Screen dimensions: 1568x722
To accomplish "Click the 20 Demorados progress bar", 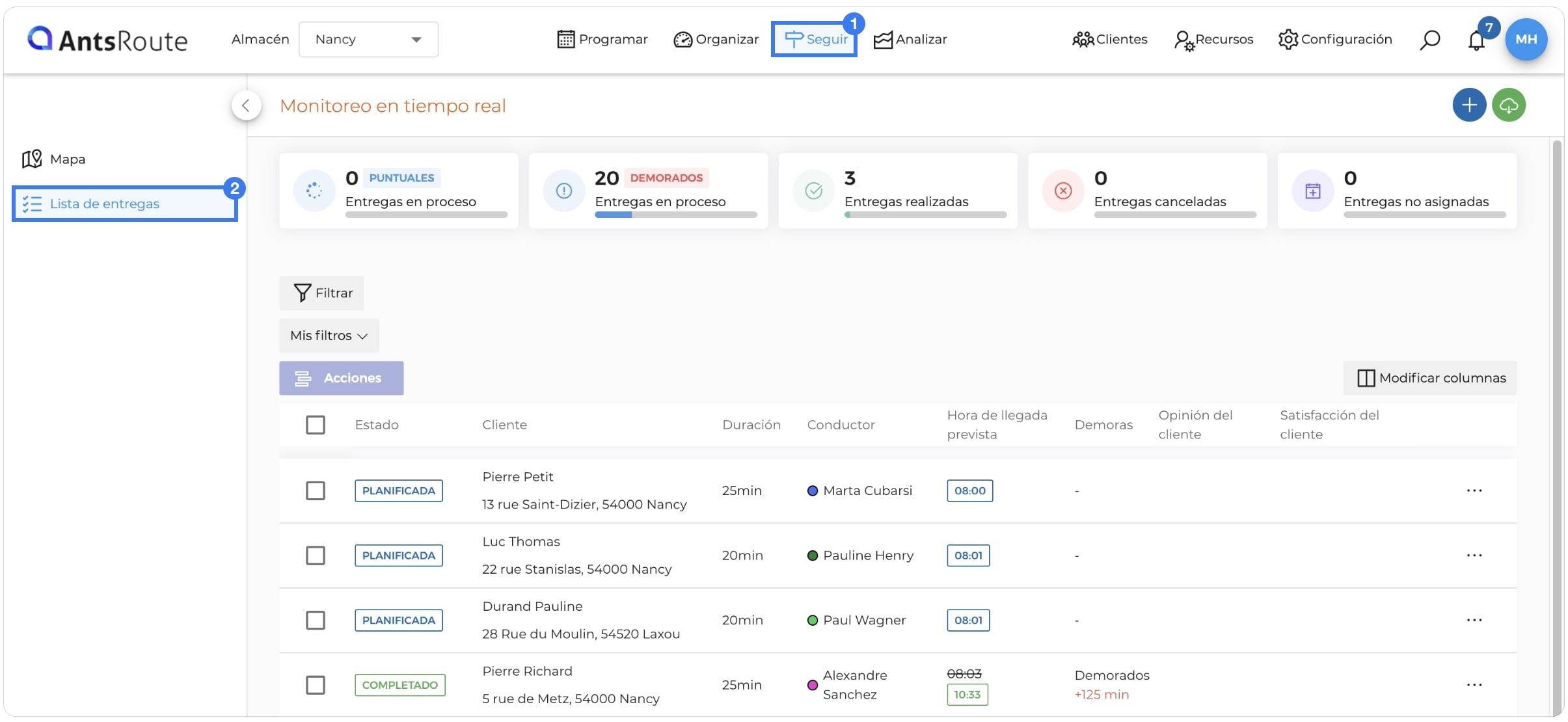I will [675, 215].
